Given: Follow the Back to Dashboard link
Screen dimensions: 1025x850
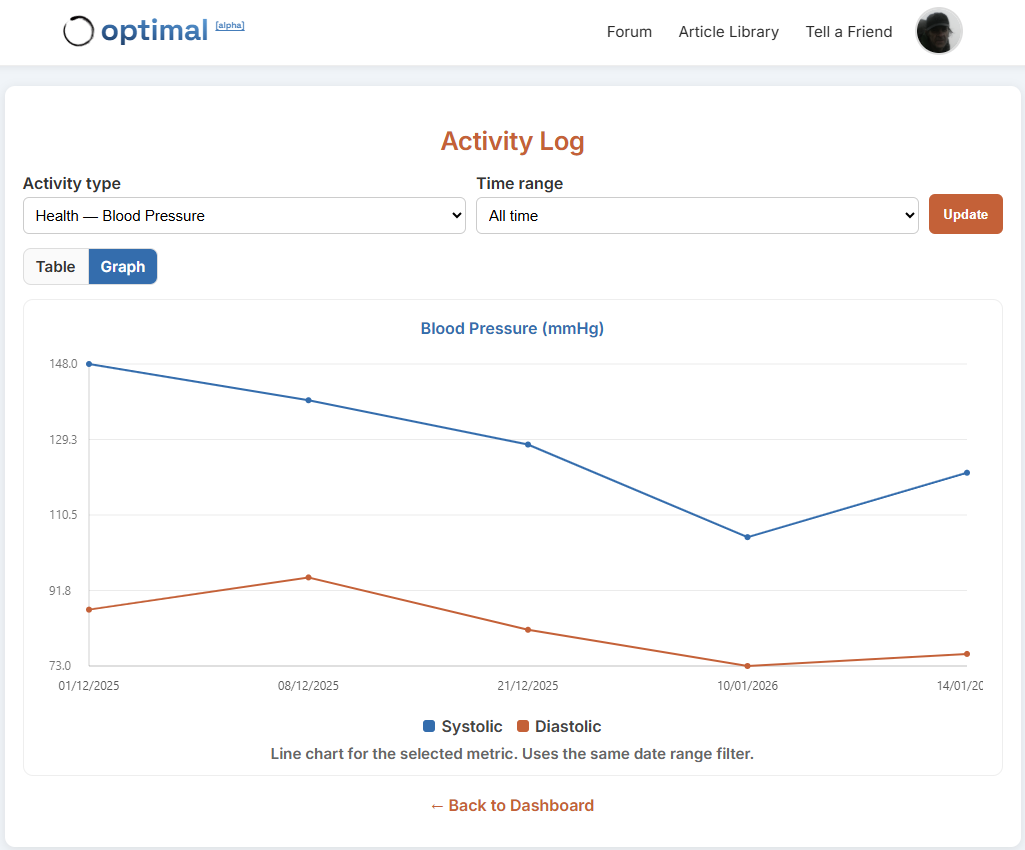Looking at the screenshot, I should [512, 805].
